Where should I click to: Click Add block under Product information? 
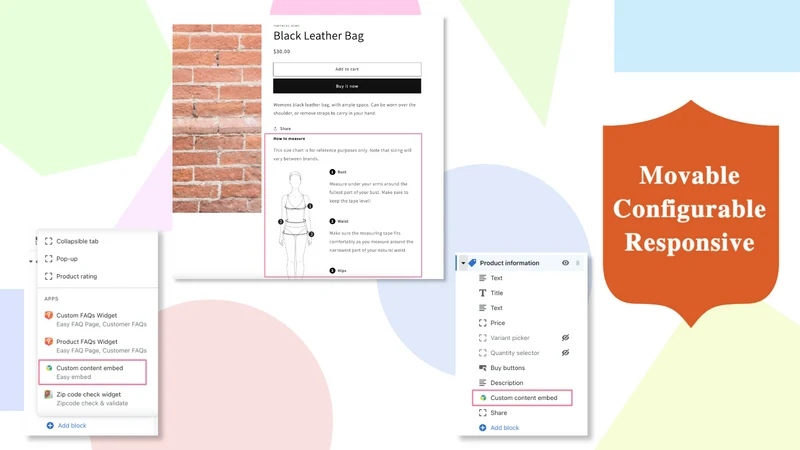point(505,428)
